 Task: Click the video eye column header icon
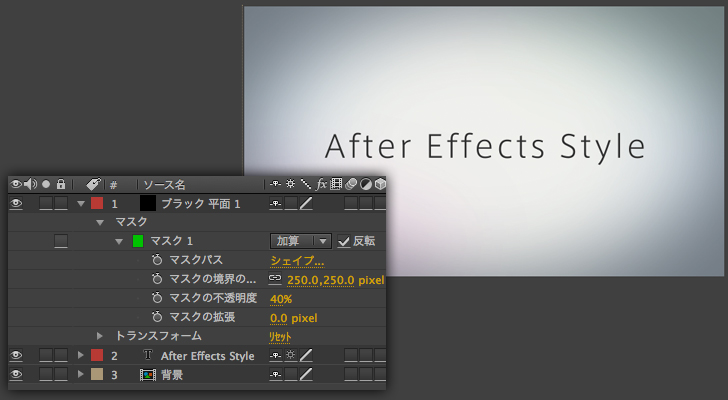click(16, 184)
